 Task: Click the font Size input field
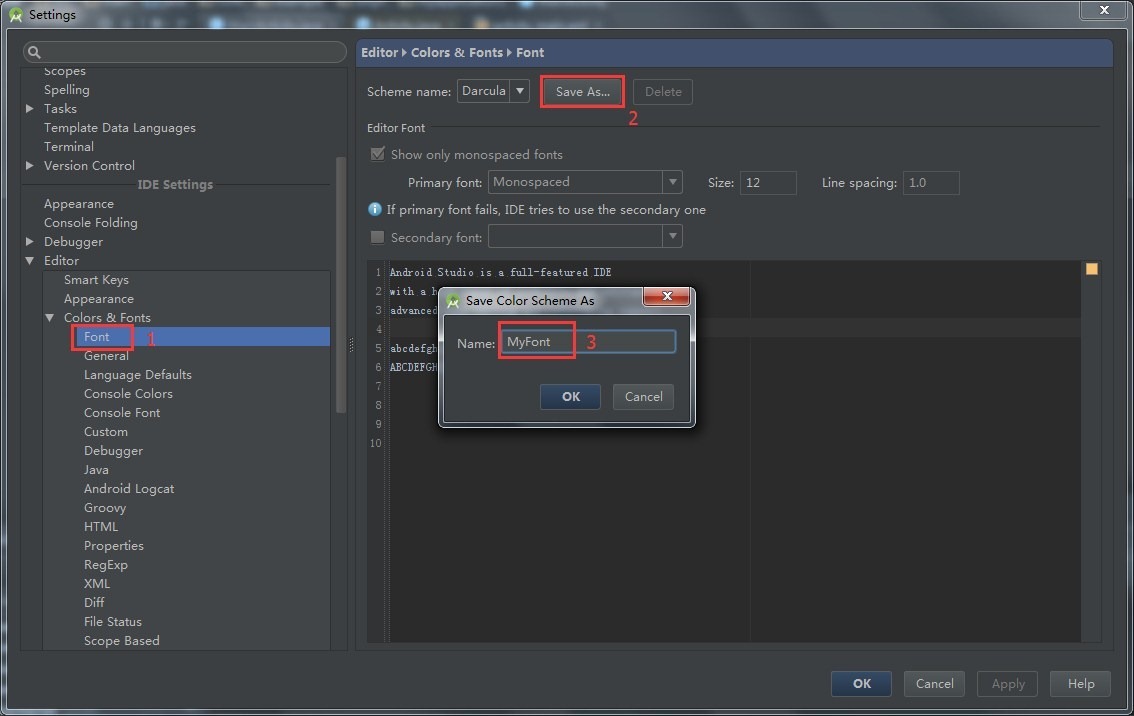click(x=767, y=183)
